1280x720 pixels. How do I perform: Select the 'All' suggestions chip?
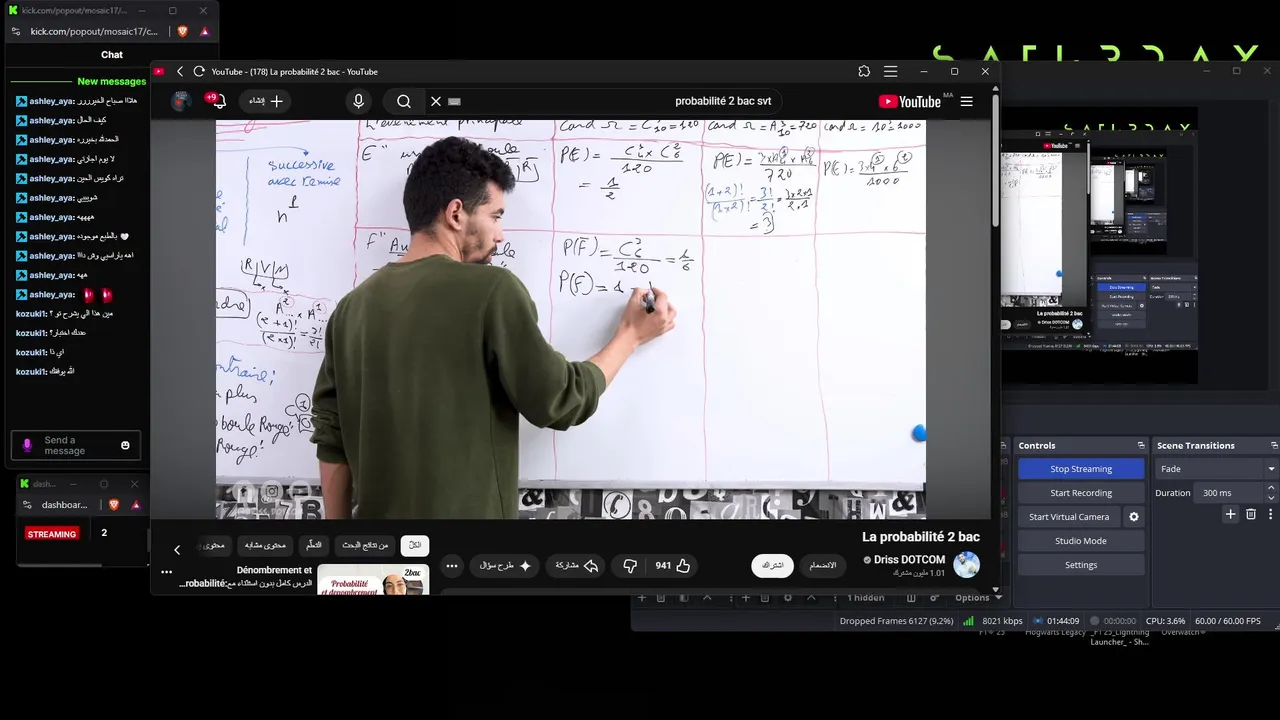click(x=414, y=545)
